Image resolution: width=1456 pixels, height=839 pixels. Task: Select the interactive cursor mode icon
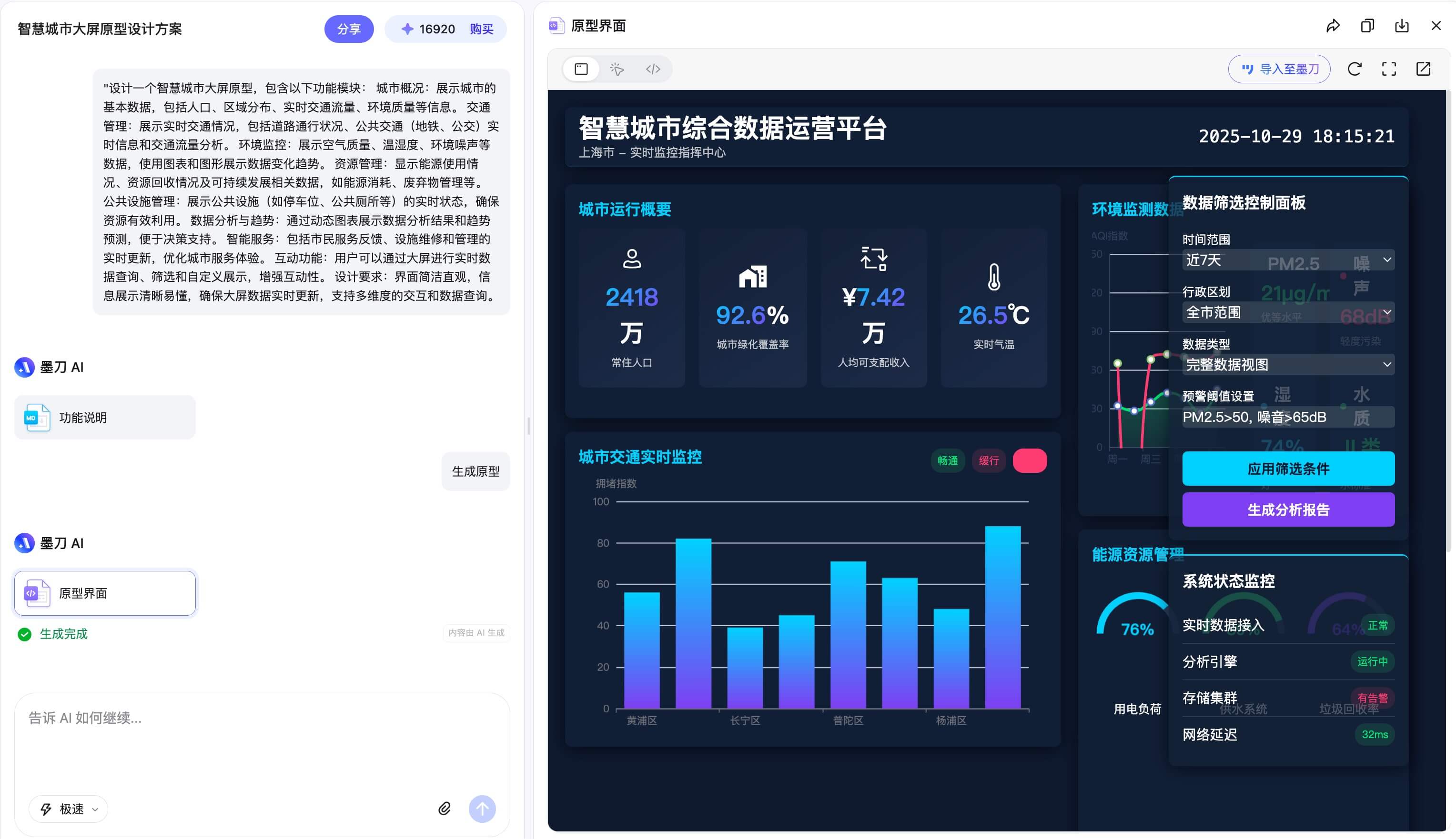(616, 69)
